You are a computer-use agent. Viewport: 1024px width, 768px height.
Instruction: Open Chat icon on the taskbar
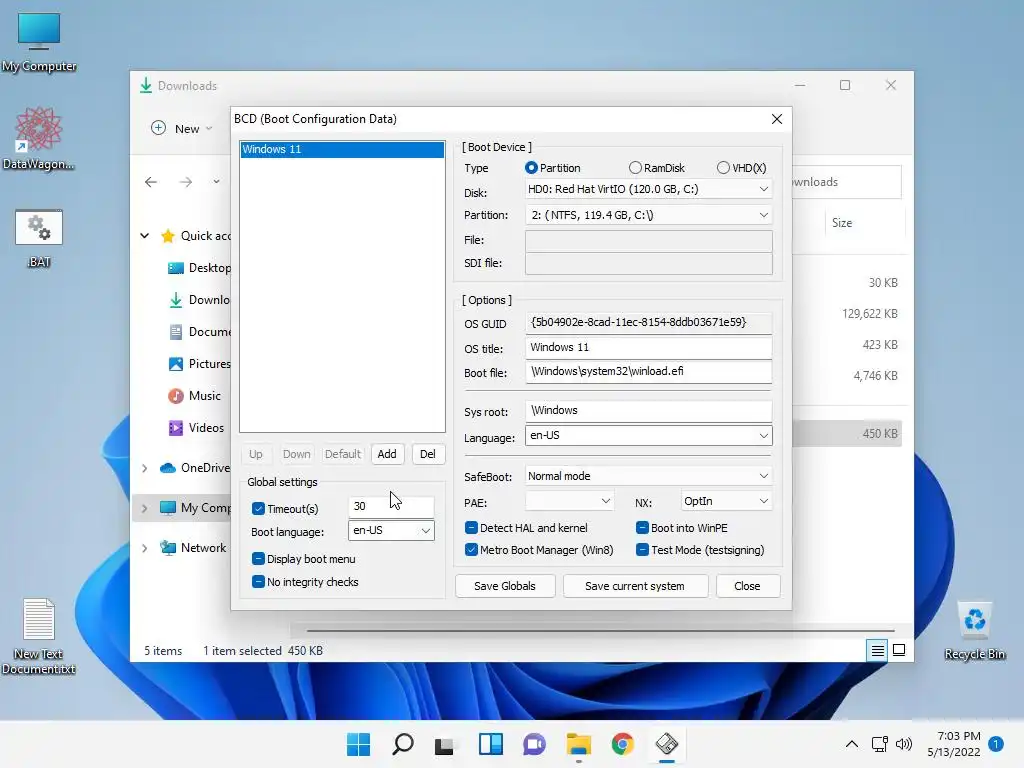(534, 744)
